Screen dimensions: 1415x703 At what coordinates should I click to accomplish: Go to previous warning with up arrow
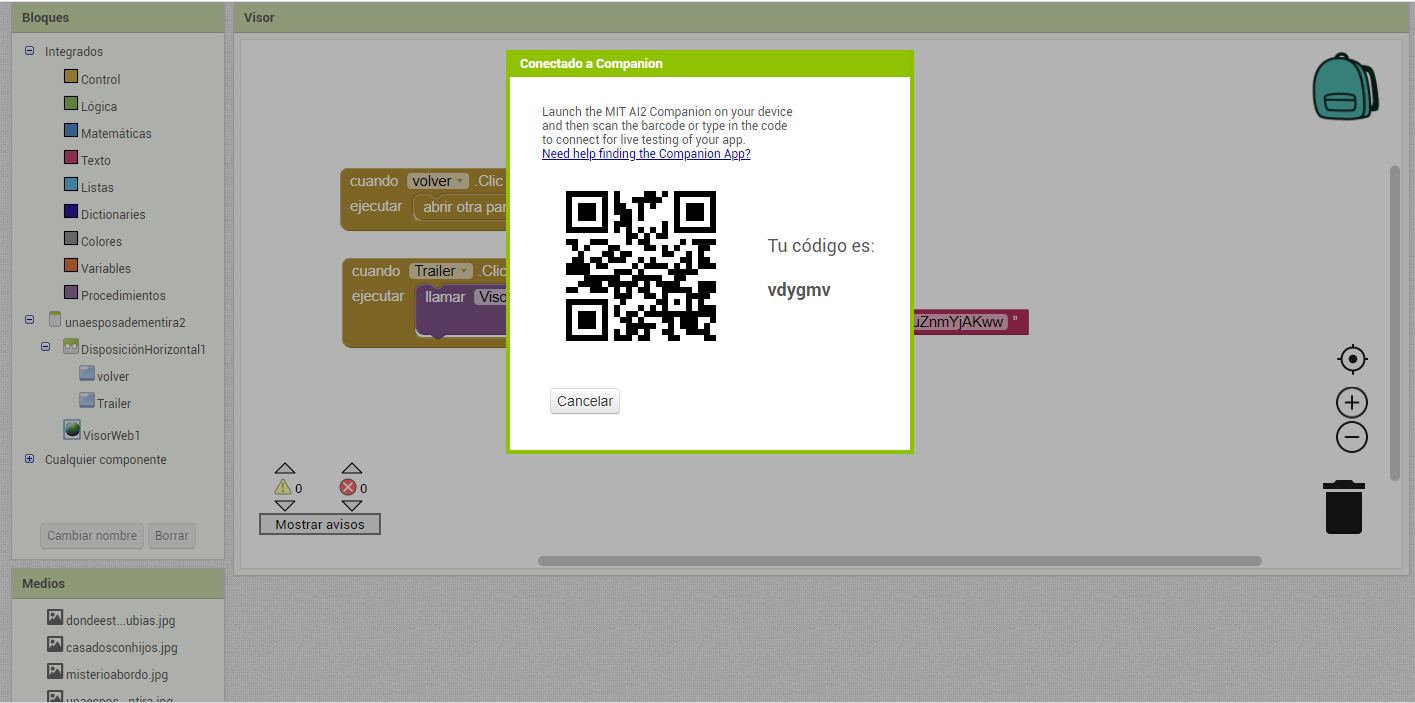(285, 468)
